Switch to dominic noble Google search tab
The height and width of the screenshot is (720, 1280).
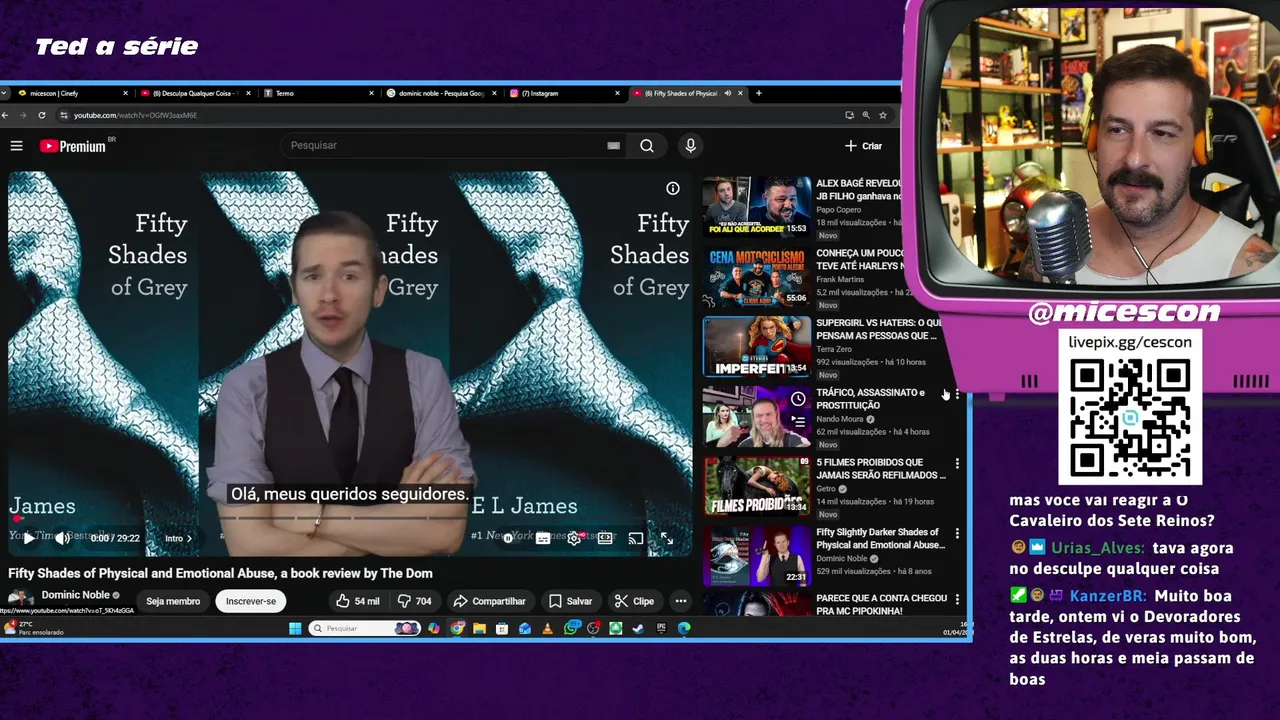441,93
